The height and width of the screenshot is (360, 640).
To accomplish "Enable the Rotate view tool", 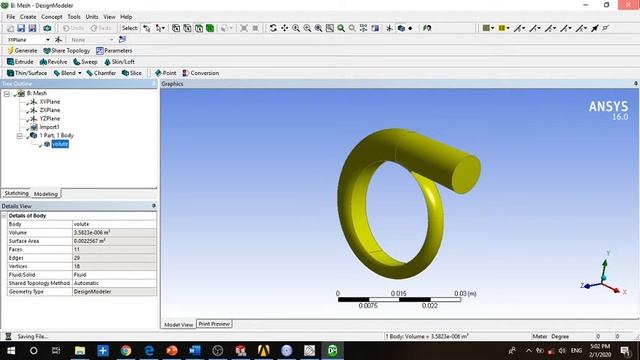I will coord(273,28).
